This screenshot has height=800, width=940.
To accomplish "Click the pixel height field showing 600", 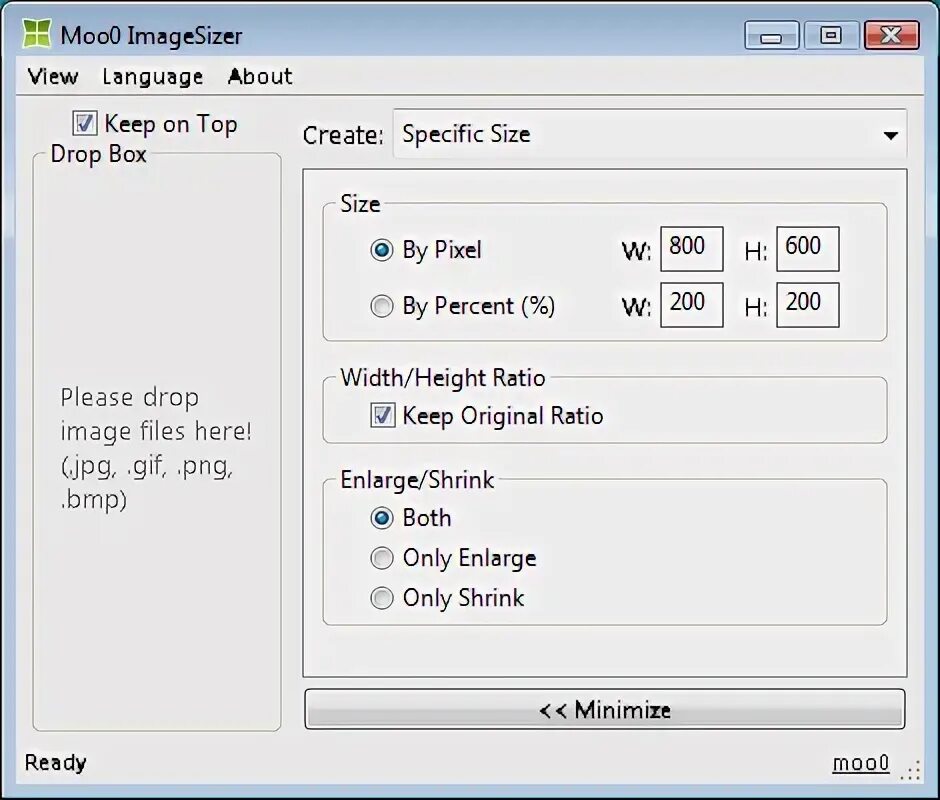I will coord(808,249).
